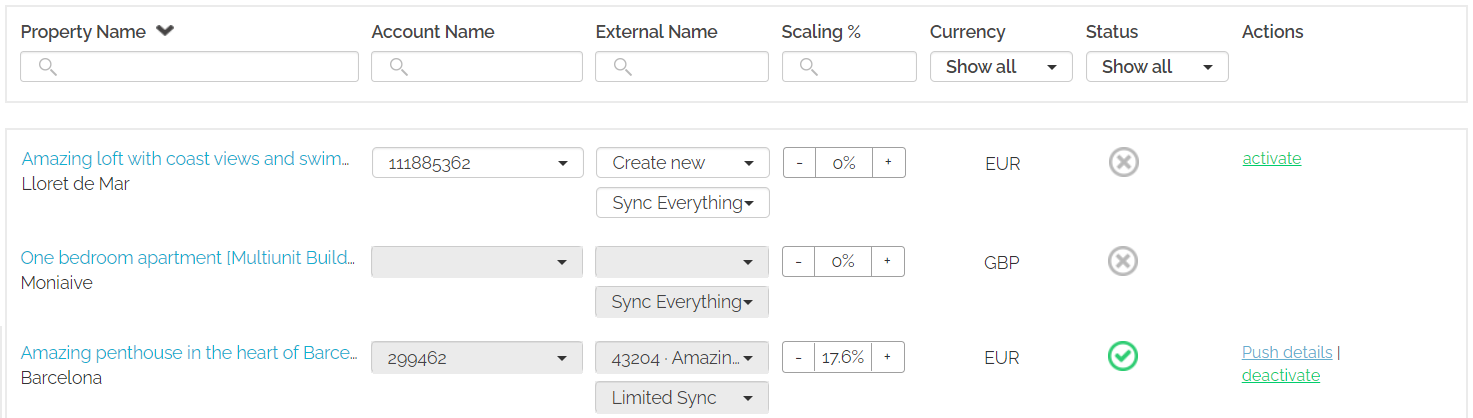Open the Amazing loft with coast views listing
1473x418 pixels.
pyautogui.click(x=186, y=159)
